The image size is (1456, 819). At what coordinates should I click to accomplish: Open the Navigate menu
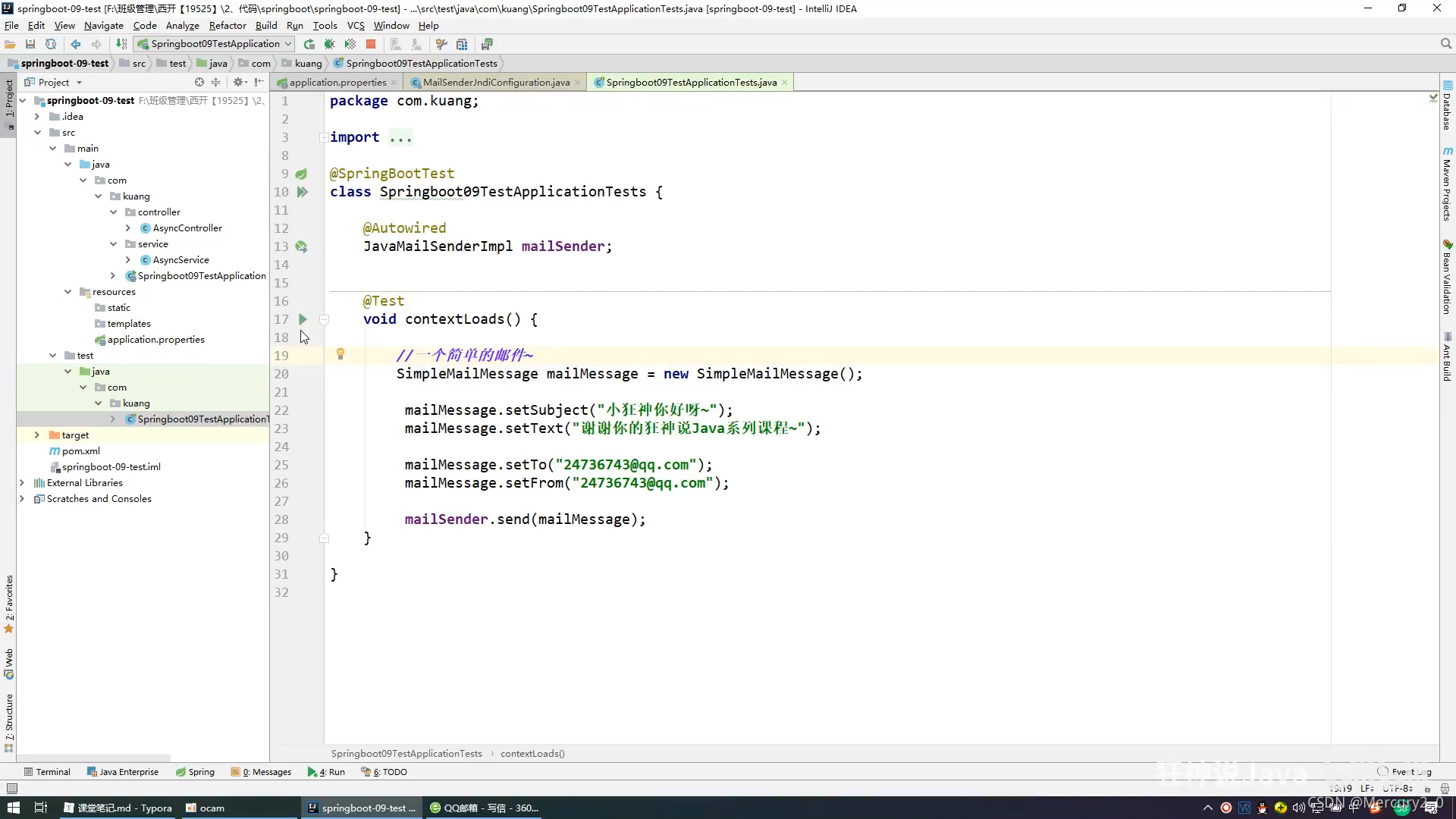pos(103,25)
